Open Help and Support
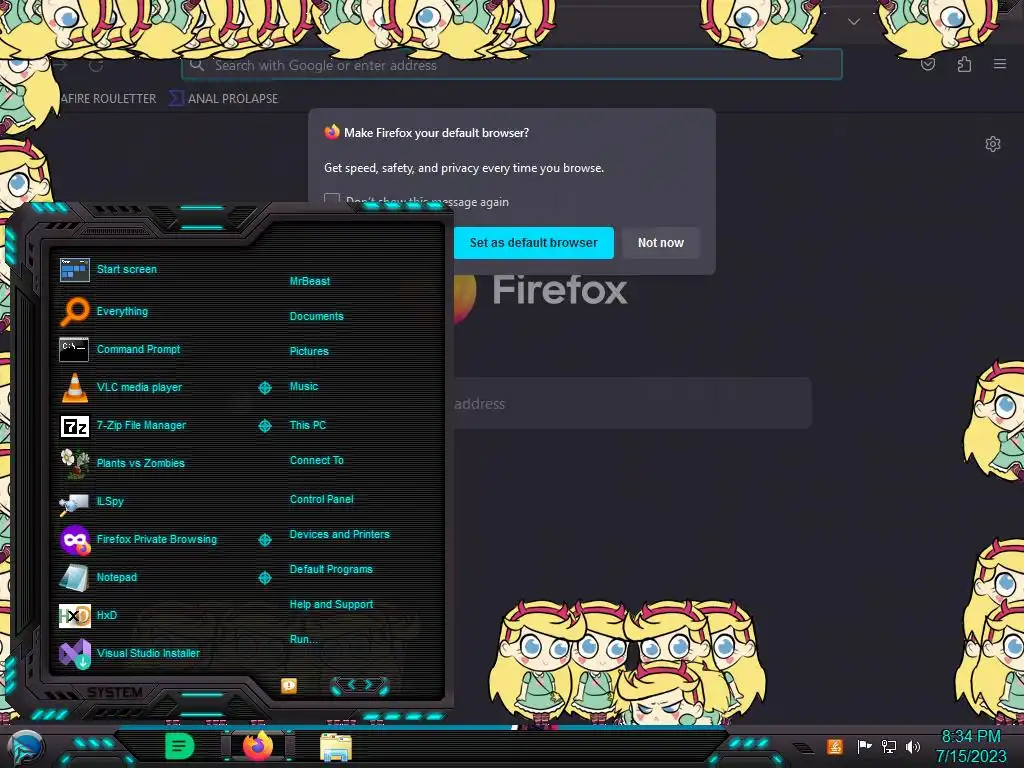Image resolution: width=1024 pixels, height=768 pixels. (x=331, y=605)
